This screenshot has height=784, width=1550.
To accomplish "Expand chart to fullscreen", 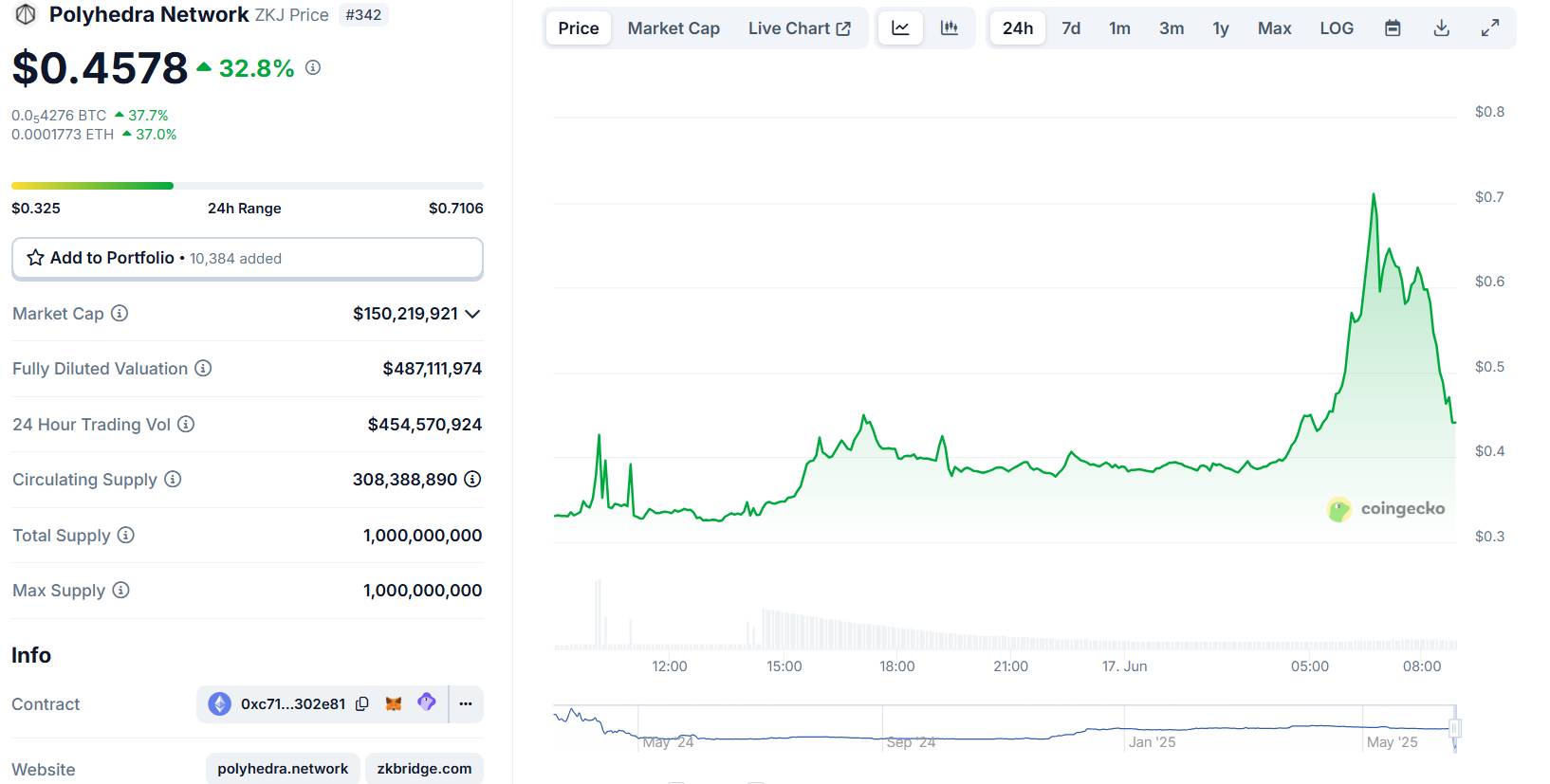I will tap(1490, 28).
